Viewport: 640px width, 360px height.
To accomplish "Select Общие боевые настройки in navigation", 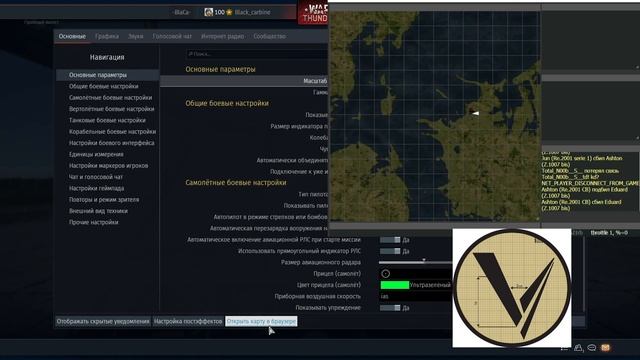I will [x=104, y=87].
